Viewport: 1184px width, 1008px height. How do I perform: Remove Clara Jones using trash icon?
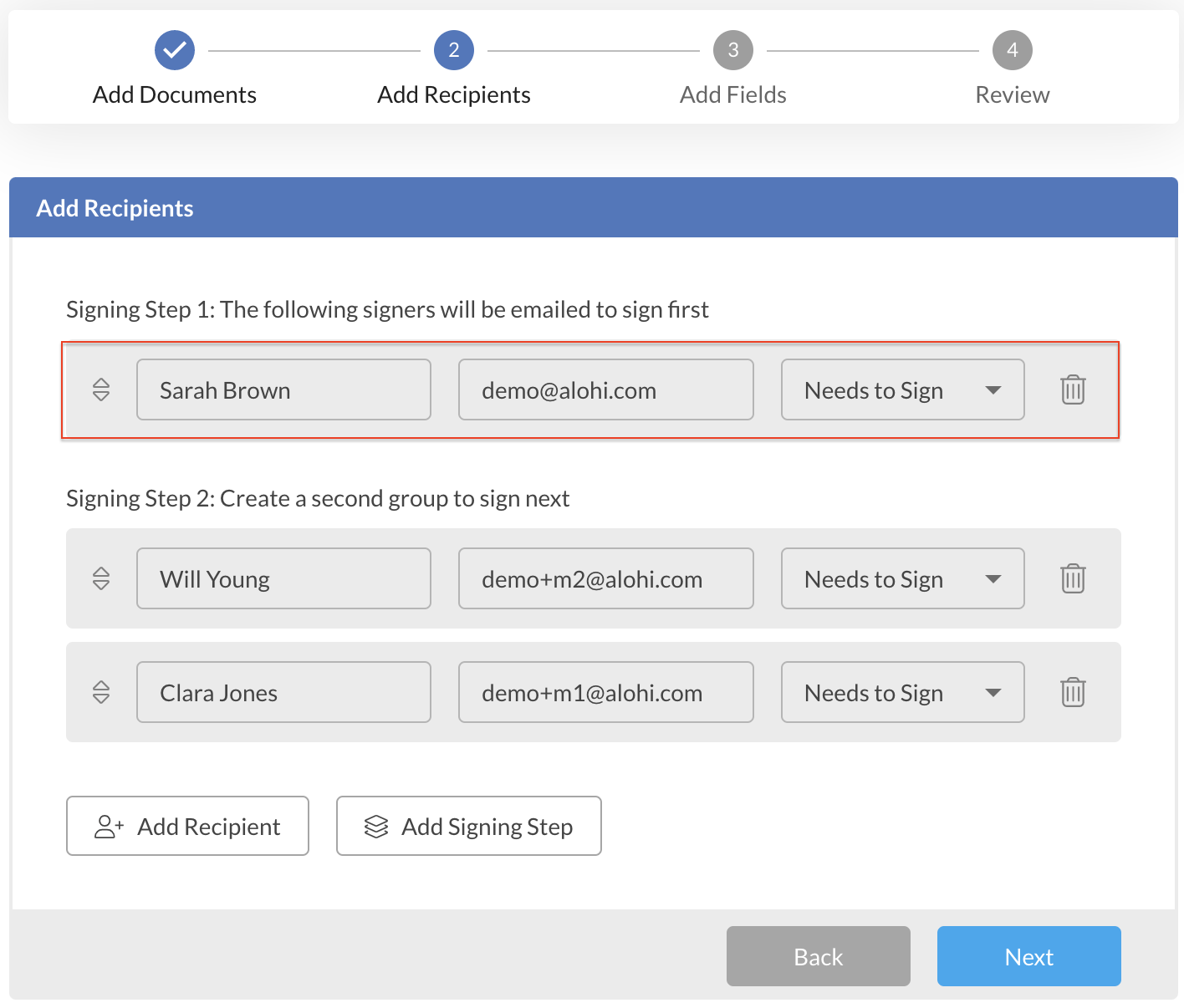point(1073,693)
